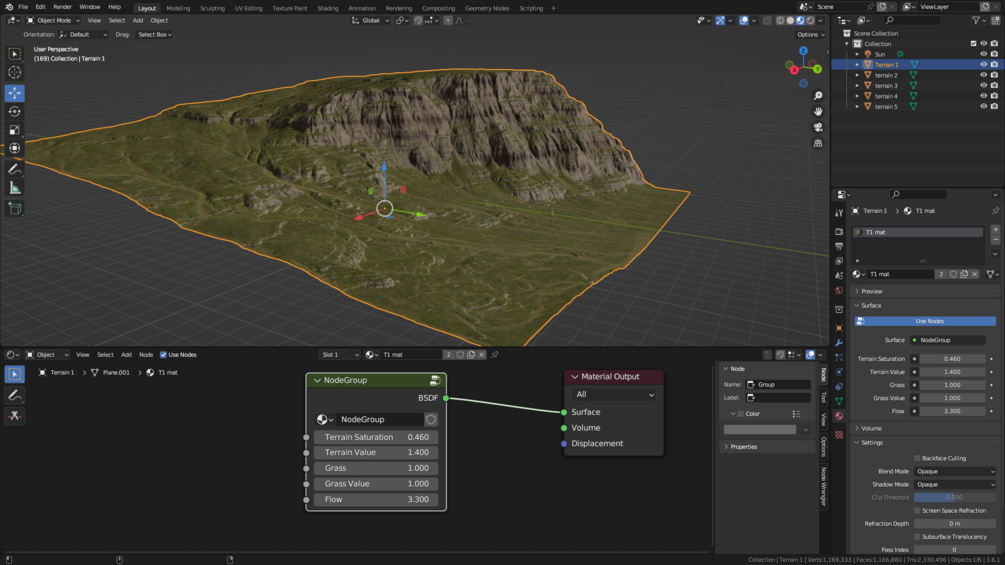Pick the Annotate pencil tool

pos(14,169)
